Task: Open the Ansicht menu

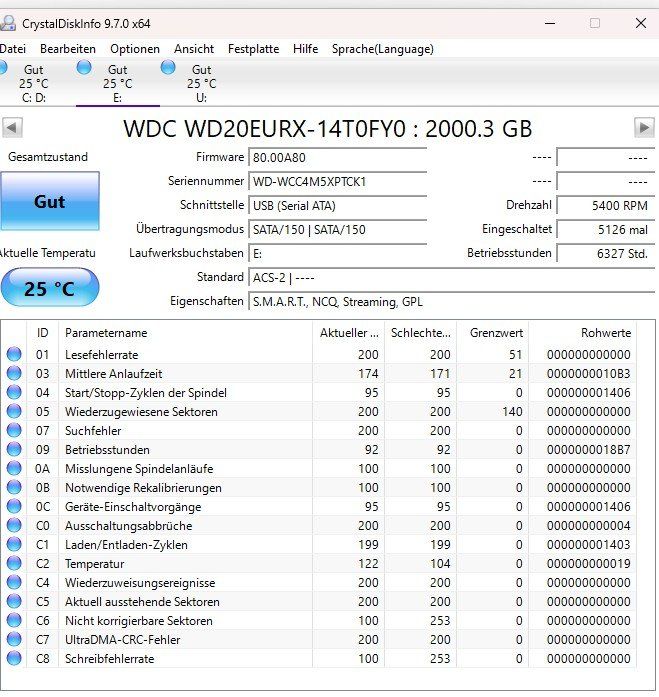Action: tap(194, 49)
